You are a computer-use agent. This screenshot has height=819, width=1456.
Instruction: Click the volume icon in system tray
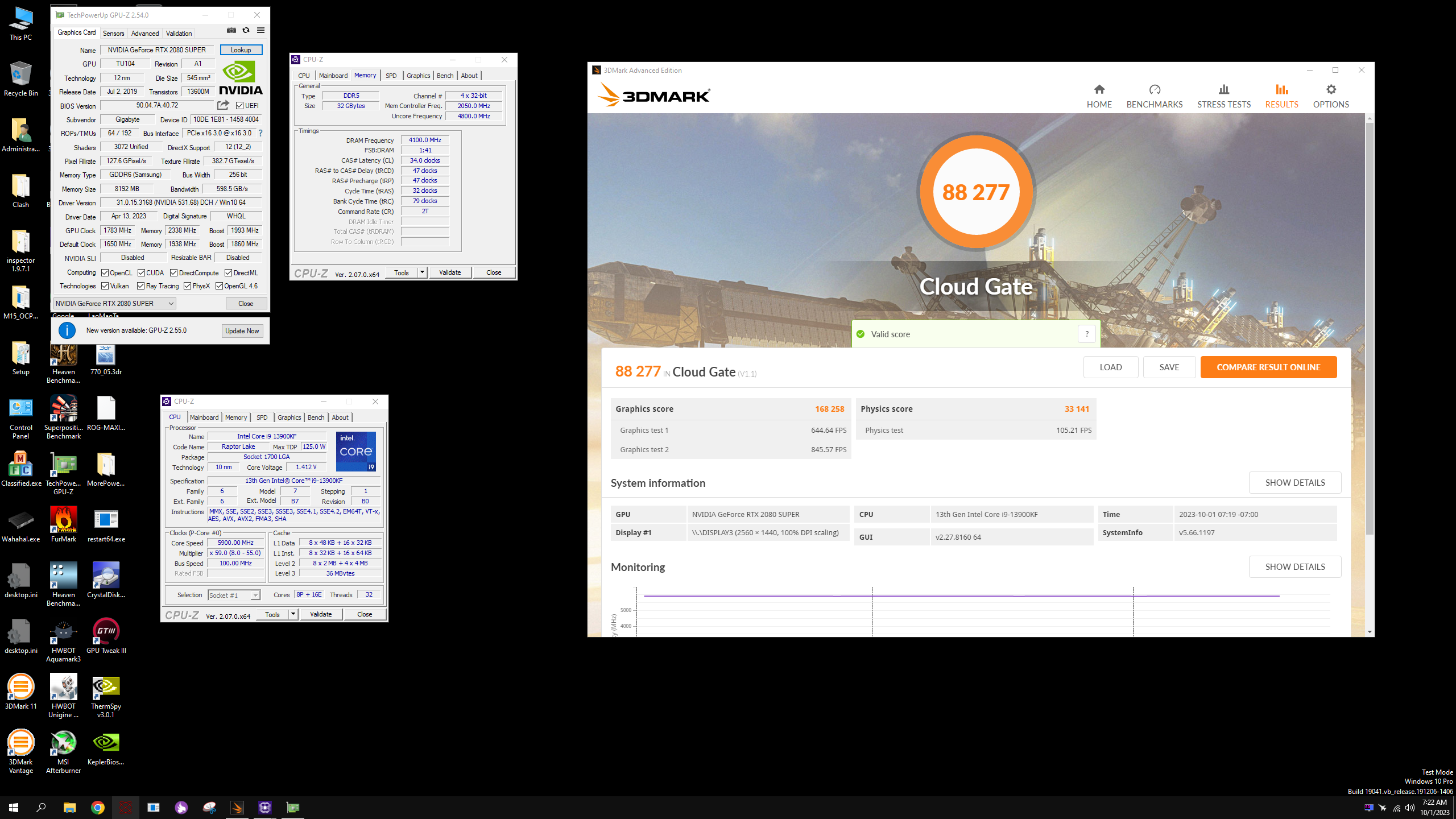tap(1409, 808)
